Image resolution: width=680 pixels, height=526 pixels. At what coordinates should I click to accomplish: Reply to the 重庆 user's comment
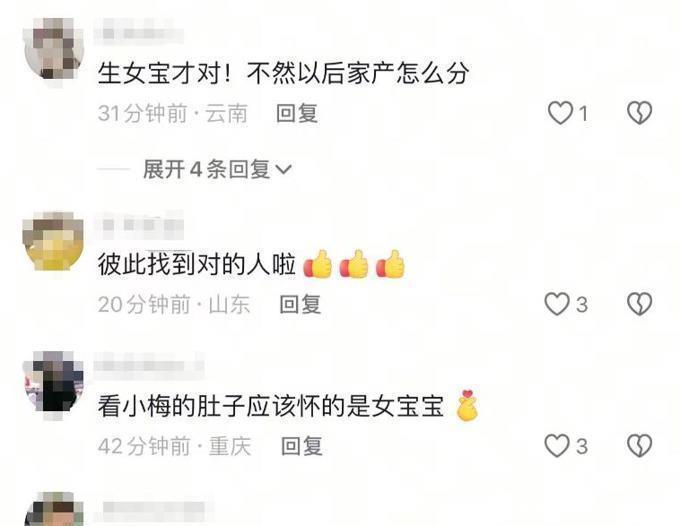pos(302,446)
